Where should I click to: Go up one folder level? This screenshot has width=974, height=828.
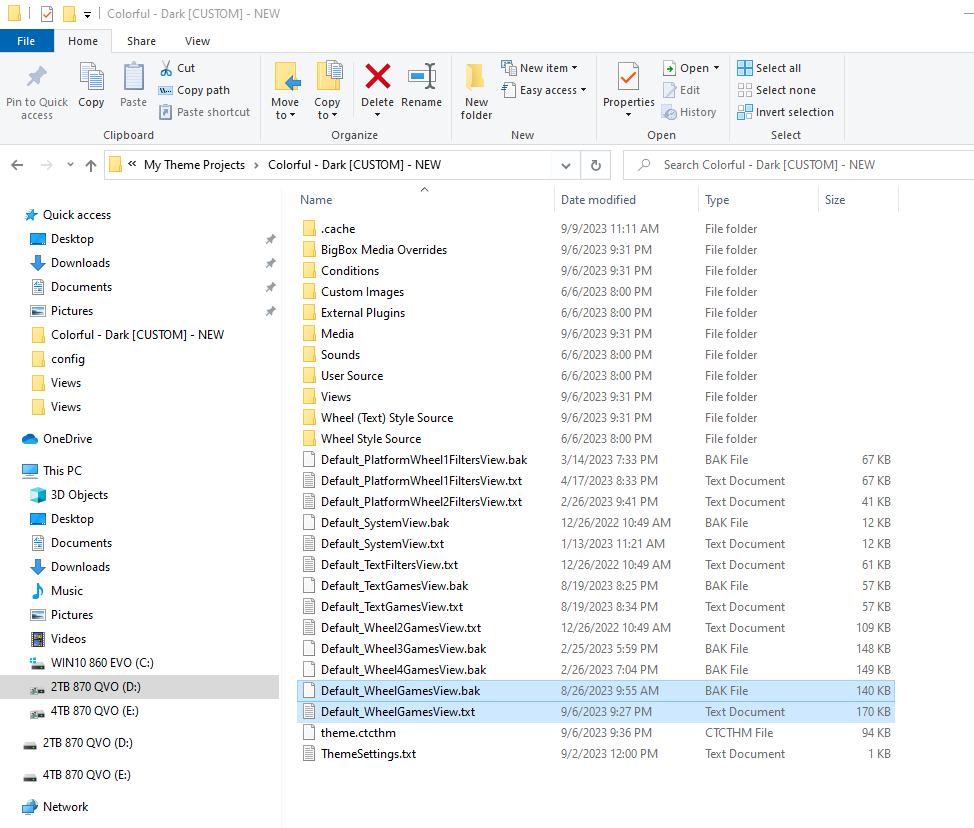pos(91,165)
